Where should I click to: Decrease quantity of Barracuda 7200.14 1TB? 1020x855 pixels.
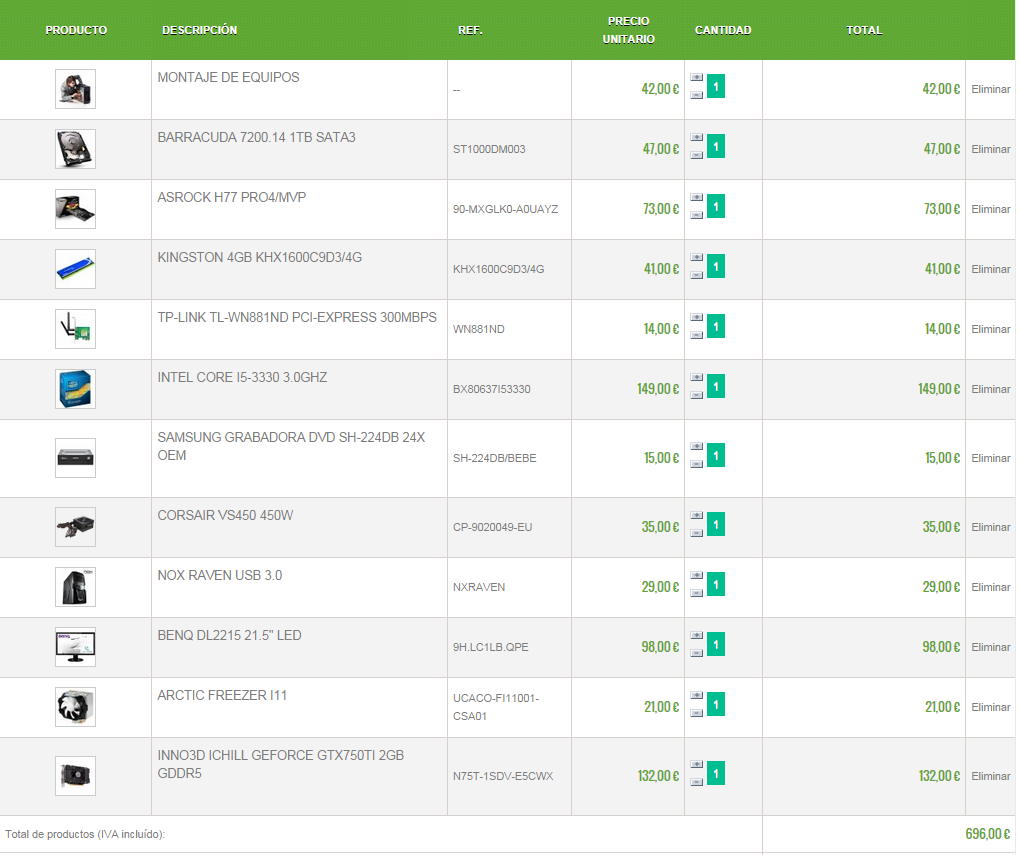697,155
